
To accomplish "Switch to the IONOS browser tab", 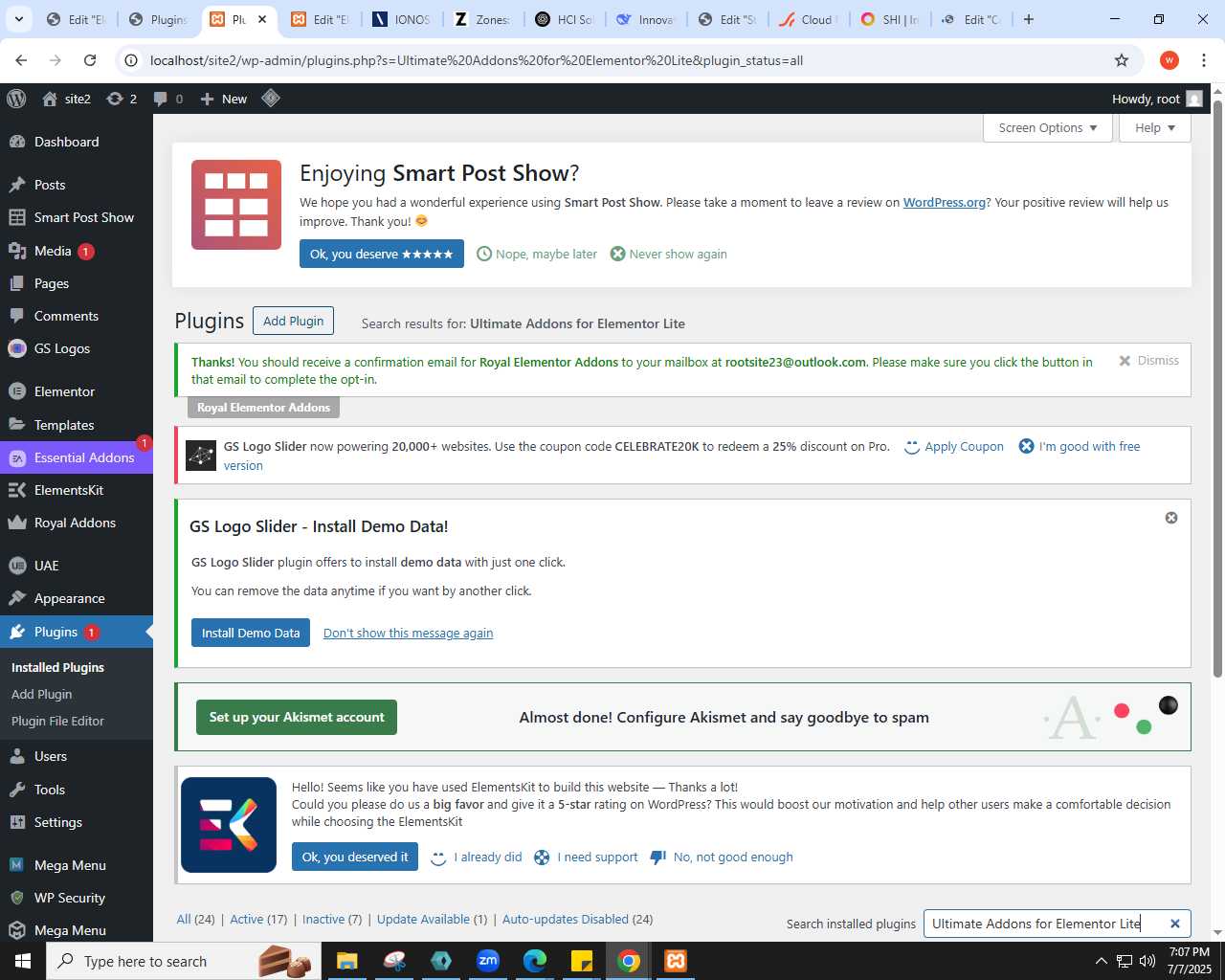I will tap(403, 19).
